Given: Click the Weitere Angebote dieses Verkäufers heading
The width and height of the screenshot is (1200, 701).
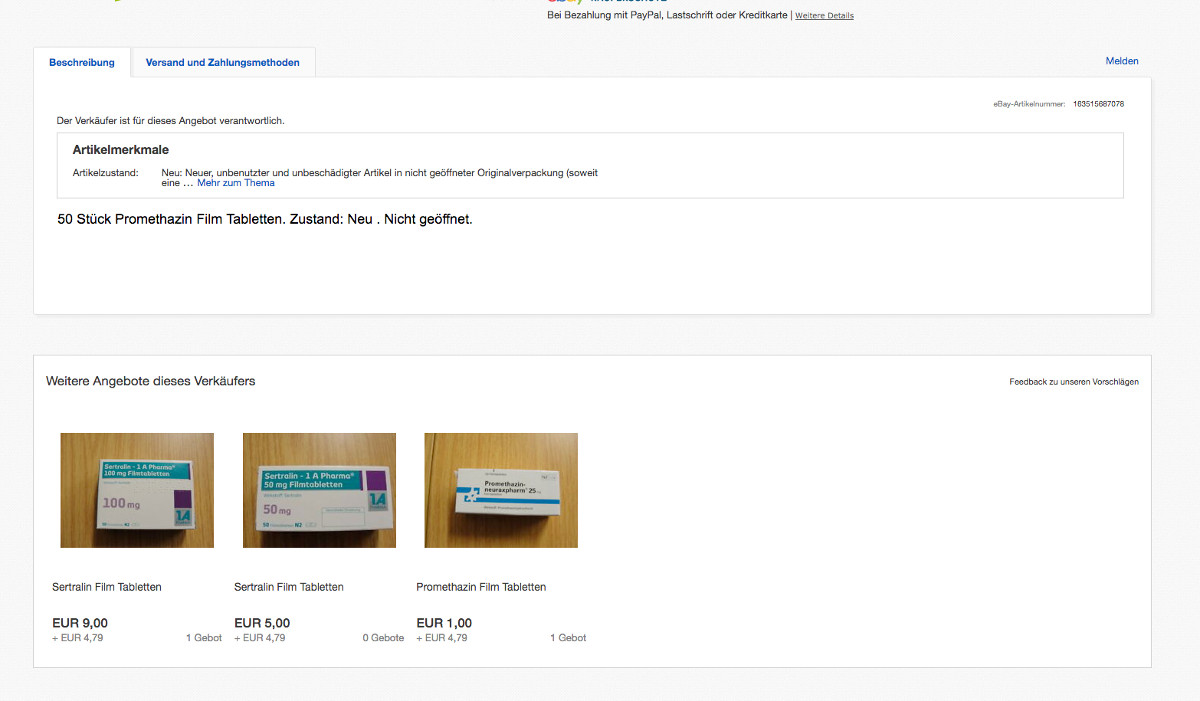Looking at the screenshot, I should pyautogui.click(x=150, y=381).
